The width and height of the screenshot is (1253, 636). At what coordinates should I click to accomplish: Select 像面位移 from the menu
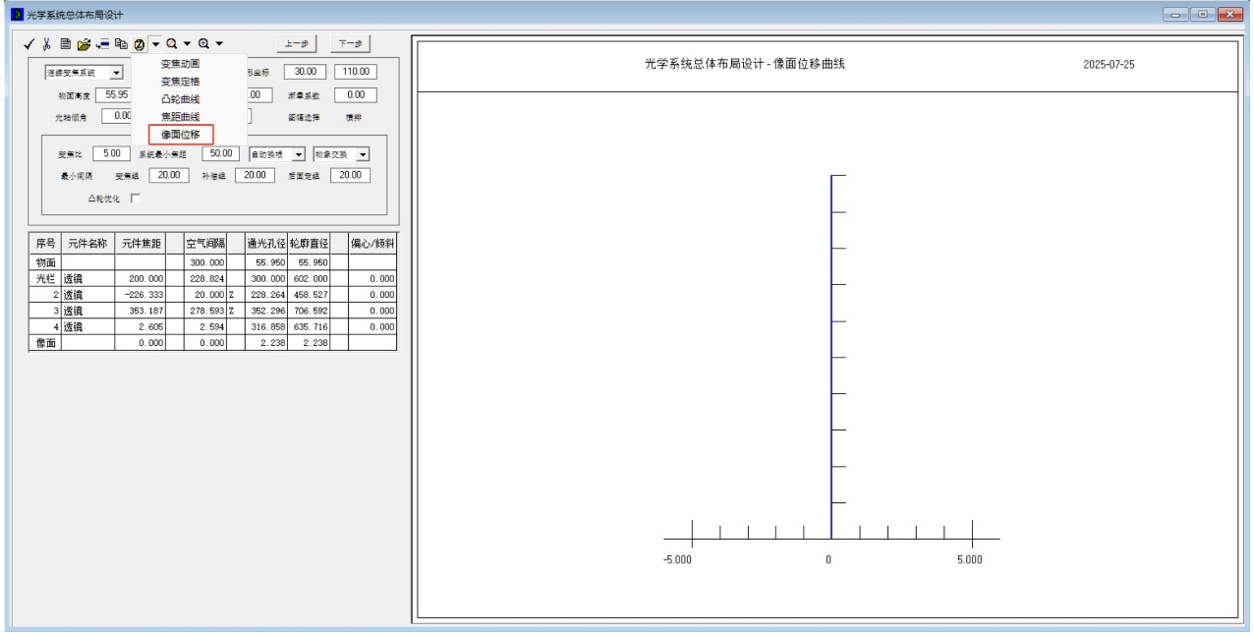(x=181, y=134)
